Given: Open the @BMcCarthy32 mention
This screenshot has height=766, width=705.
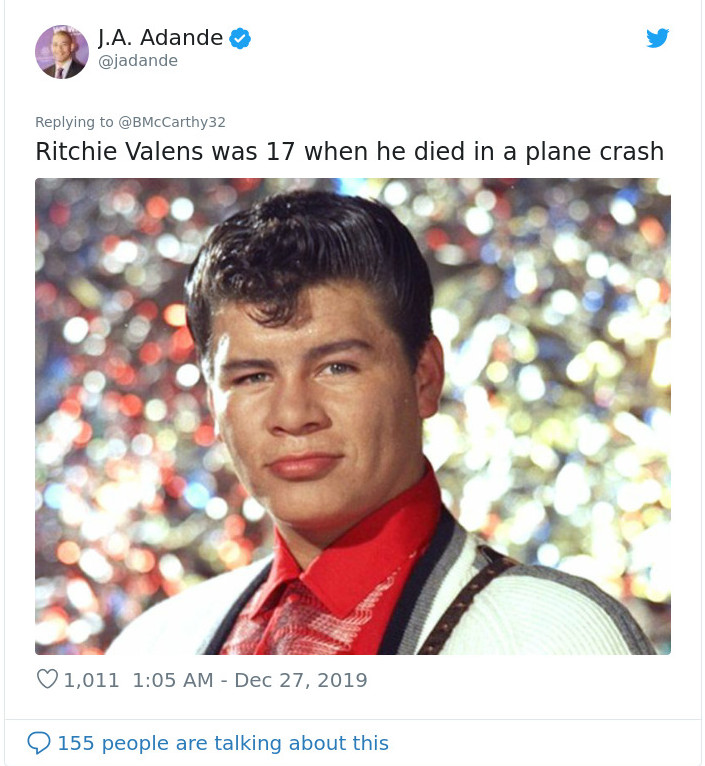Looking at the screenshot, I should tap(172, 122).
